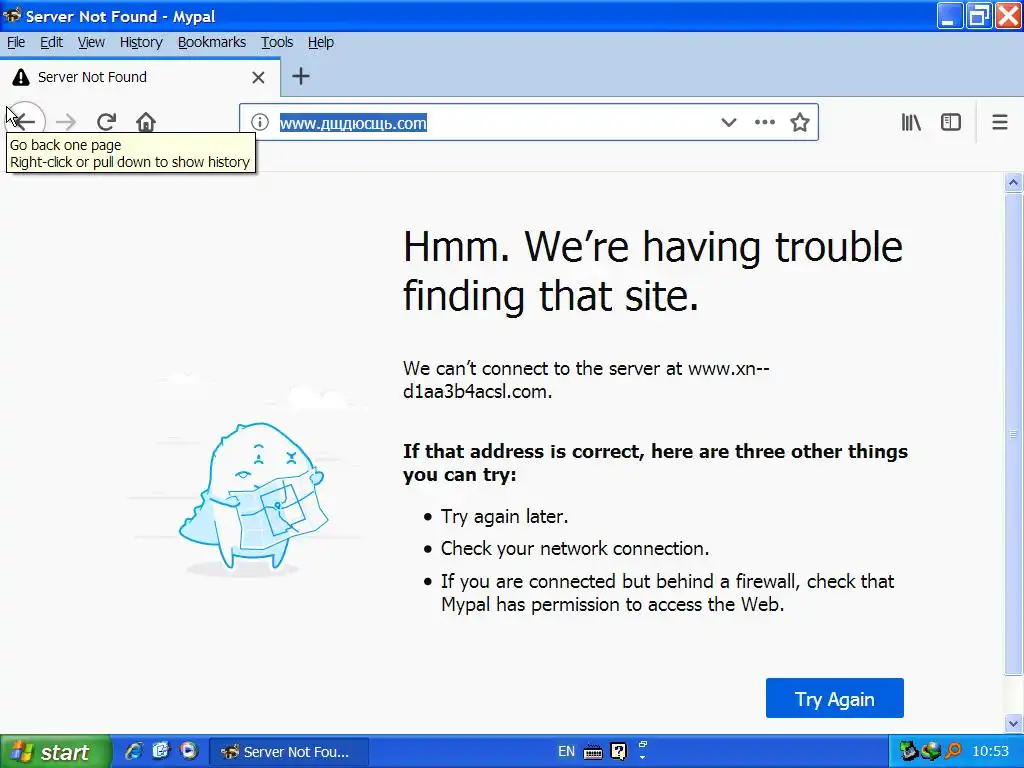Click the lost dinosaur illustration
1024x768 pixels.
pyautogui.click(x=253, y=496)
